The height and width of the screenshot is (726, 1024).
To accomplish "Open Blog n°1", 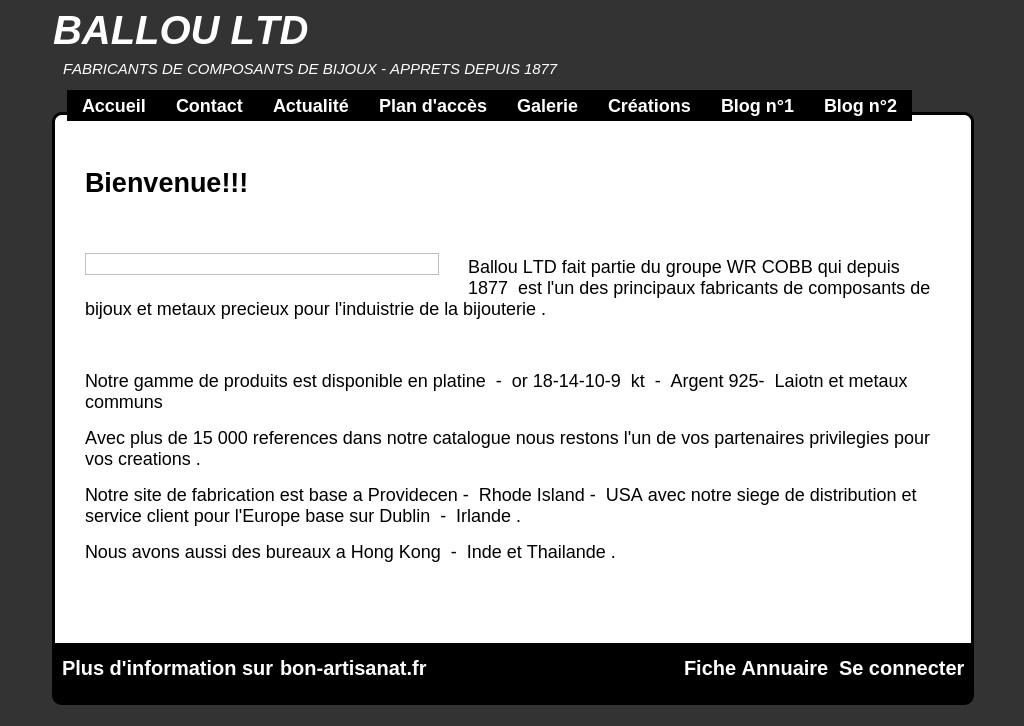I will point(757,106).
